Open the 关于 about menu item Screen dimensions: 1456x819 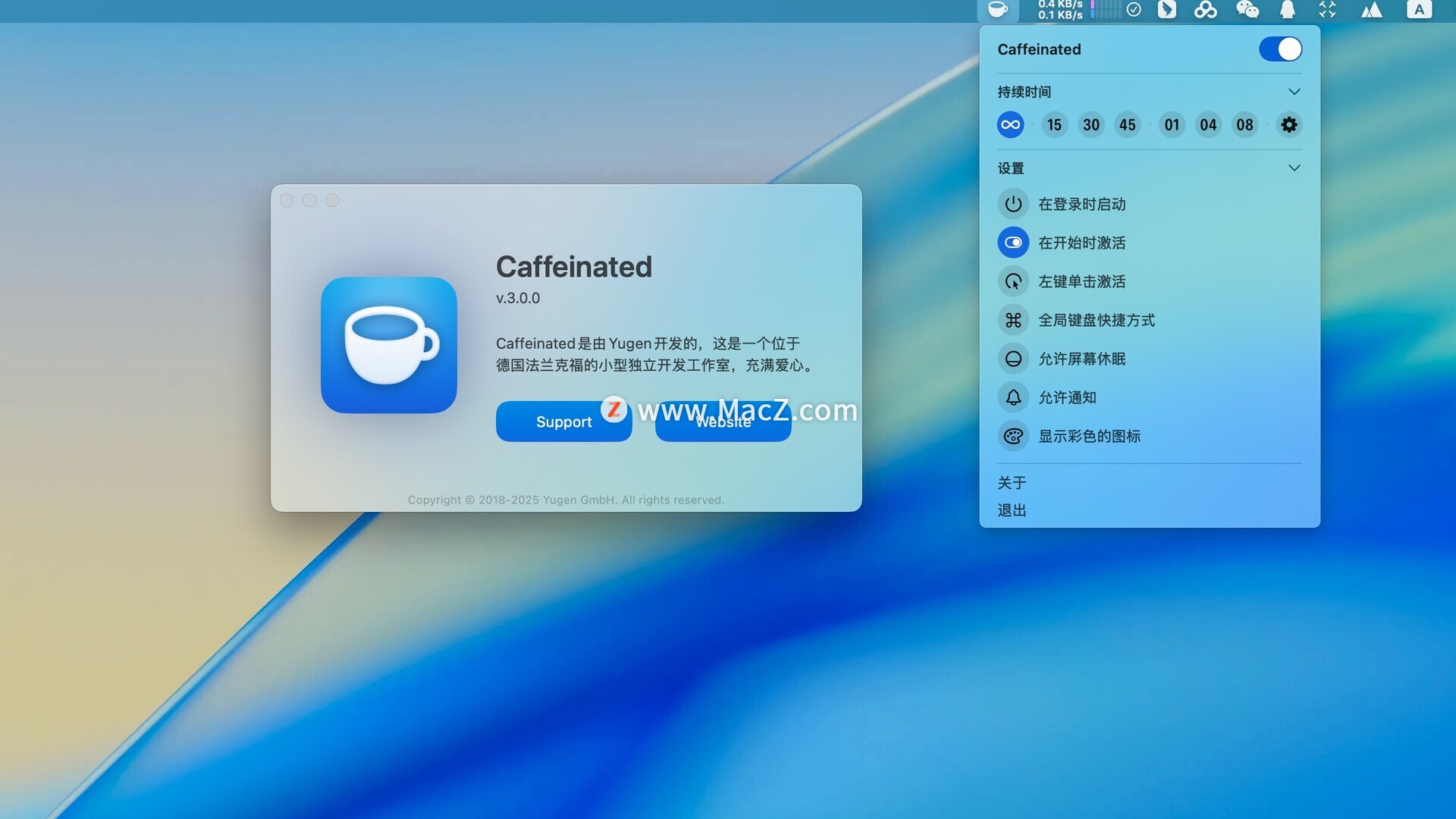coord(1012,483)
